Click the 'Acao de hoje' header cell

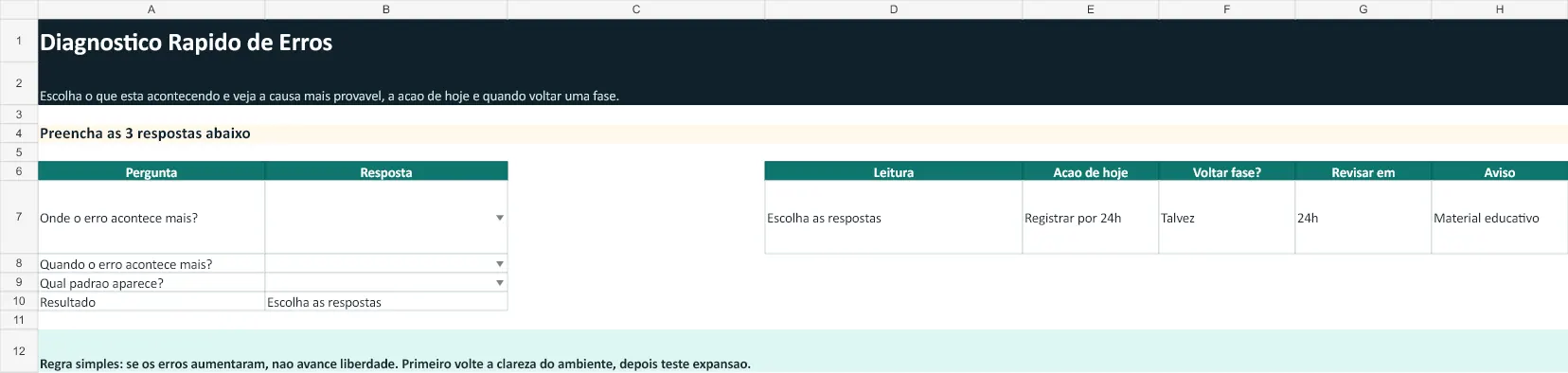click(1091, 171)
